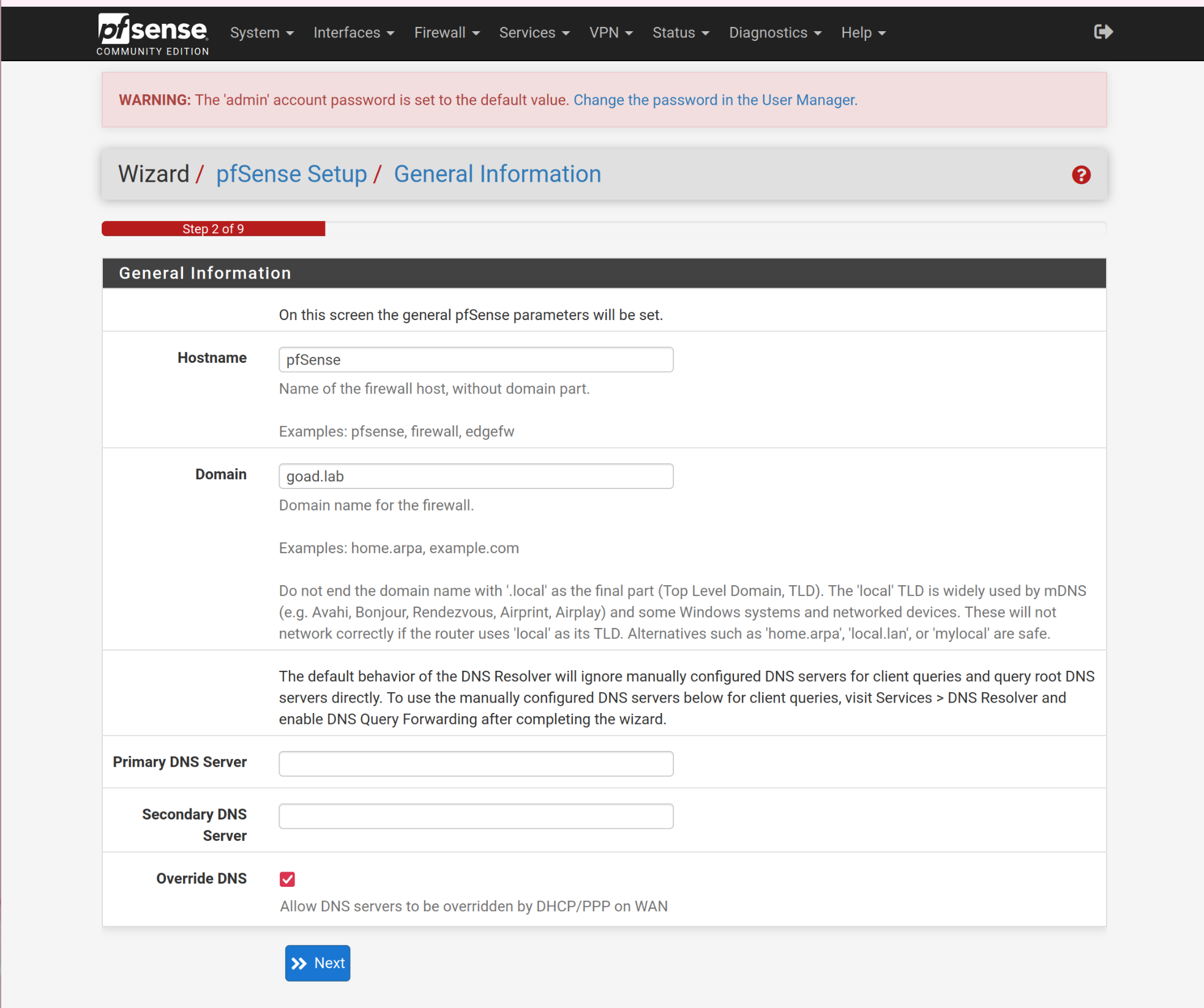Click the General Information breadcrumb link
This screenshot has width=1204, height=1008.
coord(497,174)
